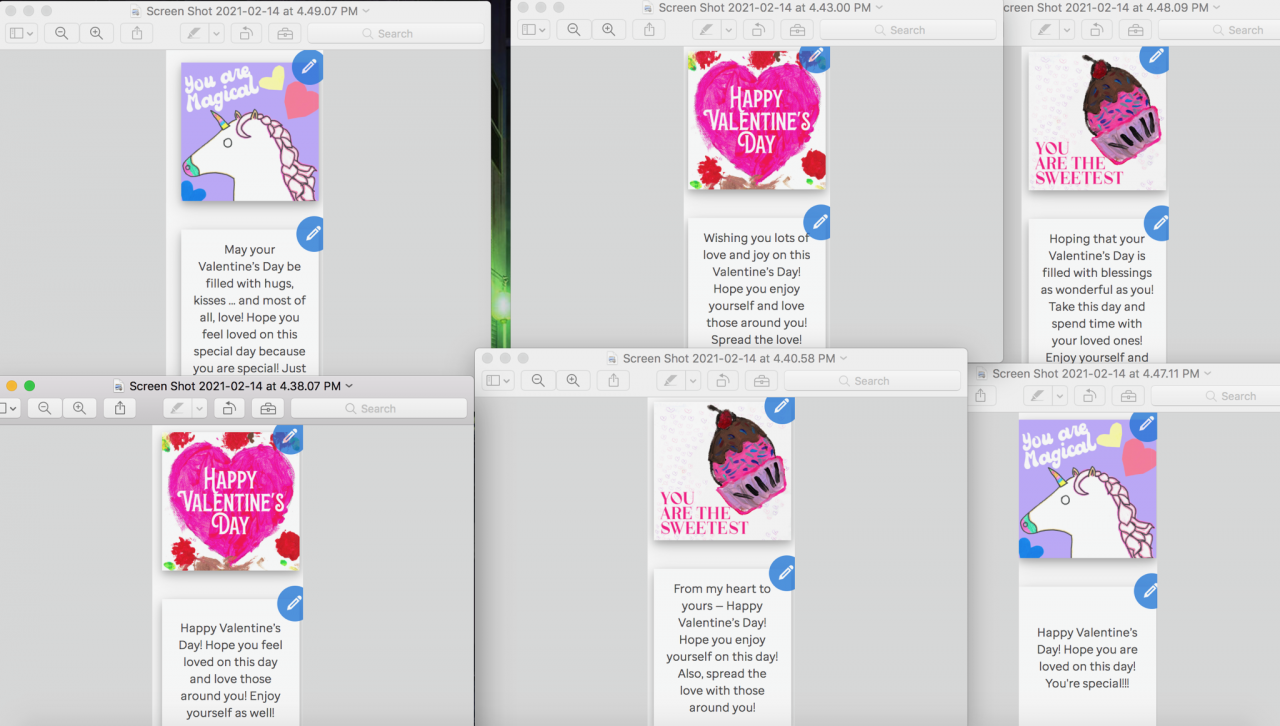Expand the highlight dropdown arrow in the 4.38.07 PM window

point(199,408)
